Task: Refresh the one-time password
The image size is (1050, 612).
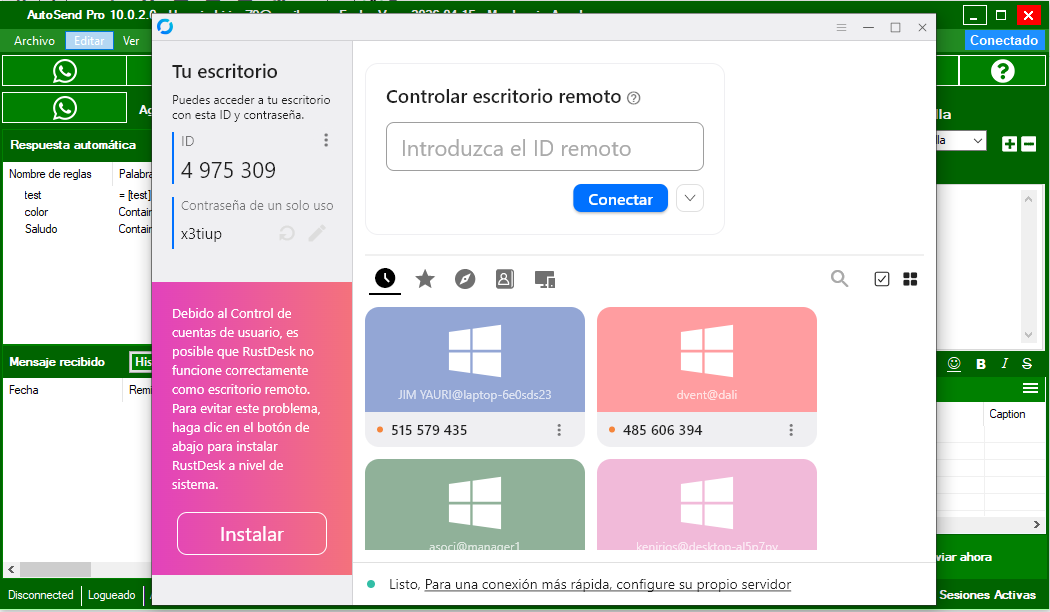Action: [287, 233]
